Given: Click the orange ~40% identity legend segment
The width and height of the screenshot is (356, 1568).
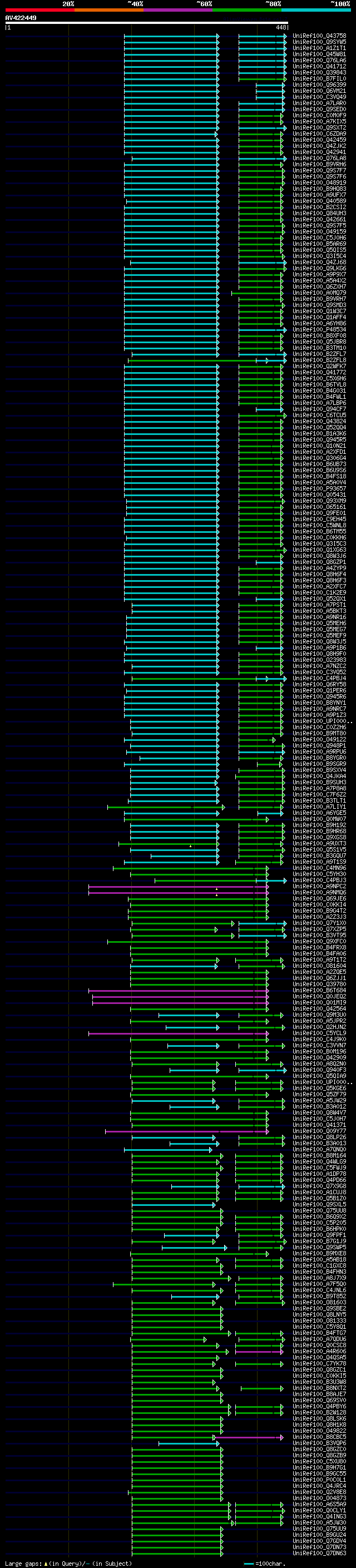Looking at the screenshot, I should coord(109,10).
